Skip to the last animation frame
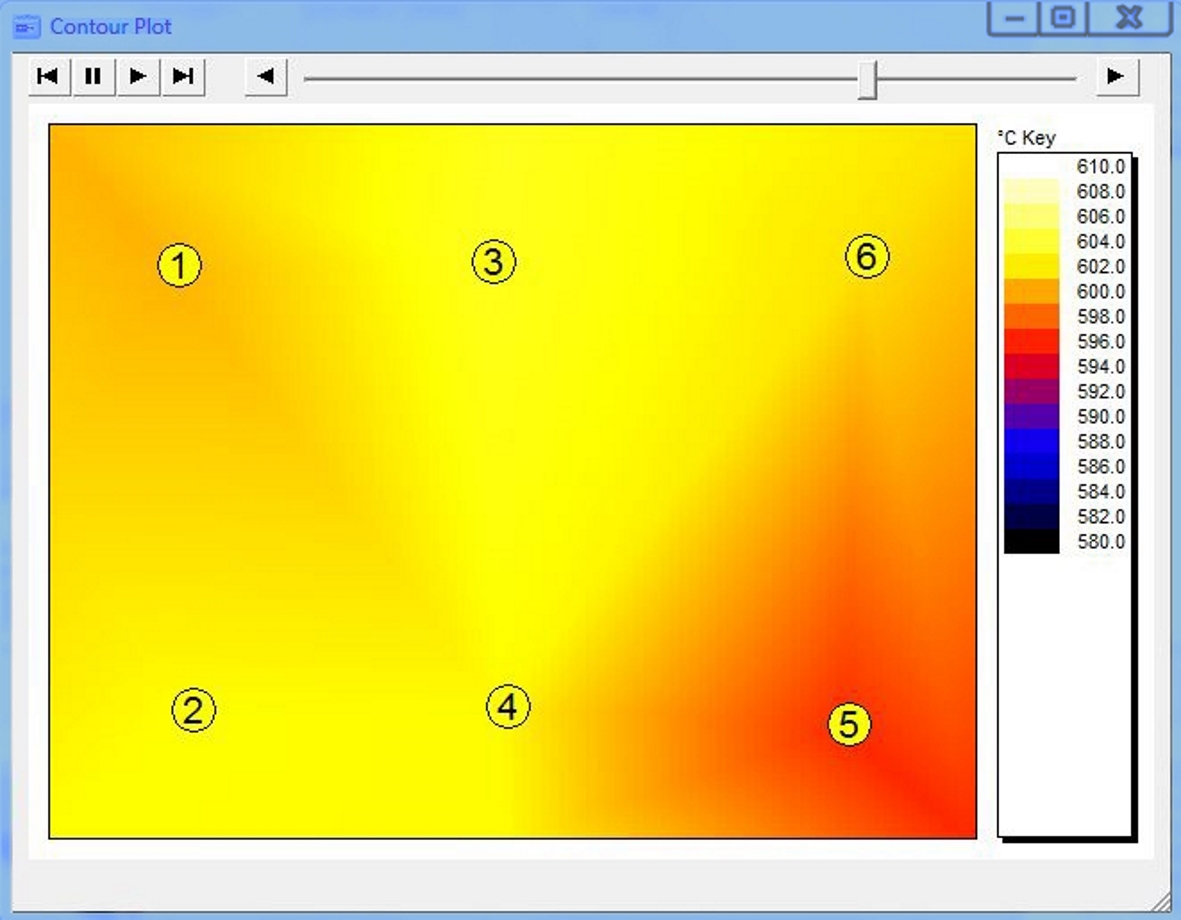Viewport: 1181px width, 920px height. tap(184, 76)
